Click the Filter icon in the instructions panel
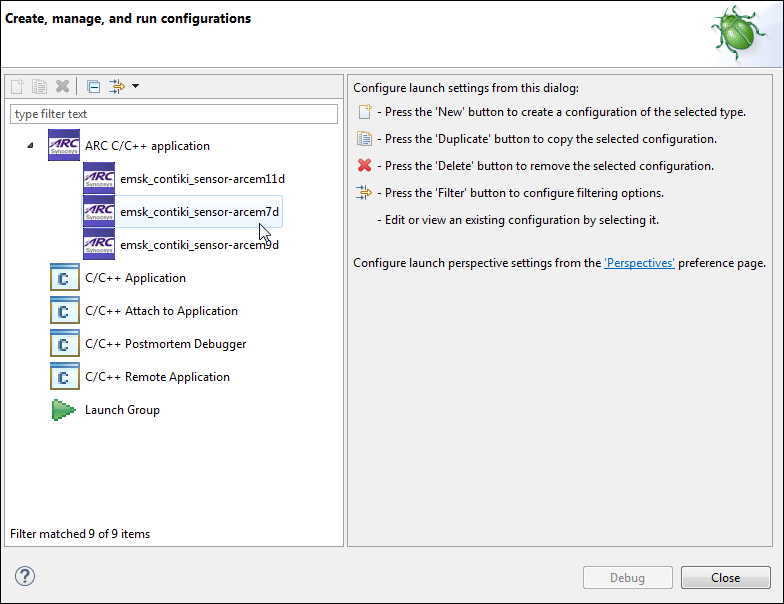The width and height of the screenshot is (784, 604). tap(364, 192)
